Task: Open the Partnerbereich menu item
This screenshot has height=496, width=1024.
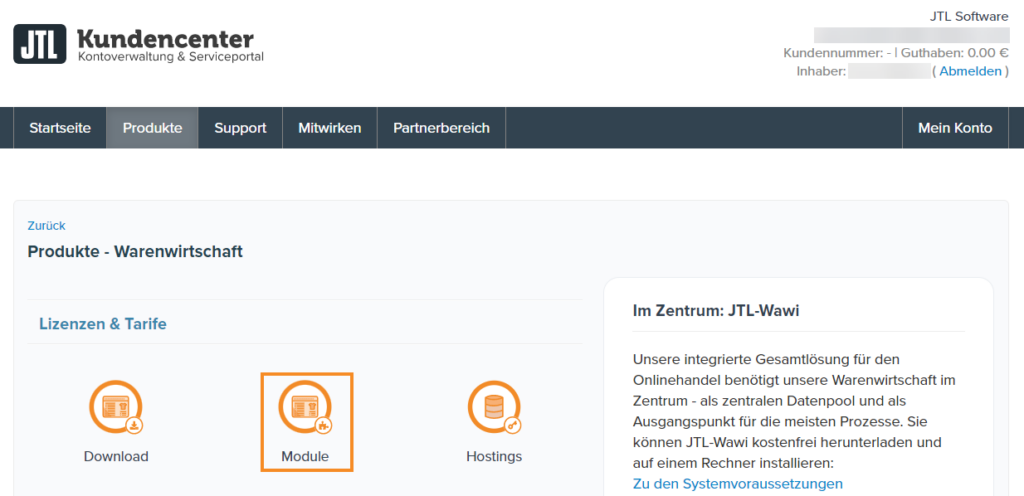Action: tap(441, 128)
